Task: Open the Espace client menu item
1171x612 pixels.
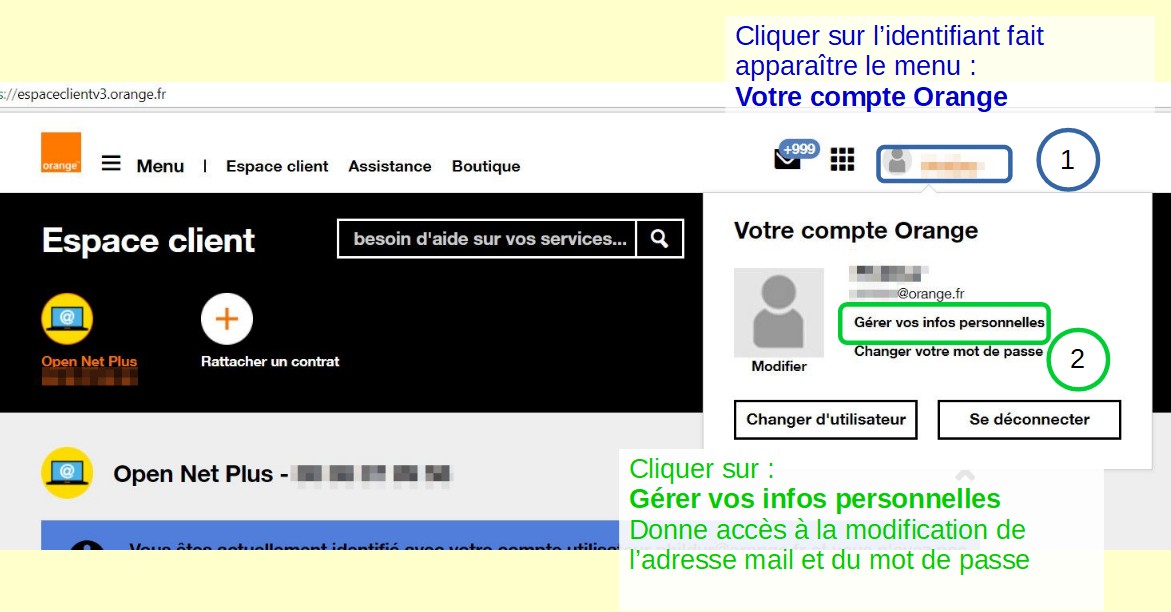Action: [277, 166]
